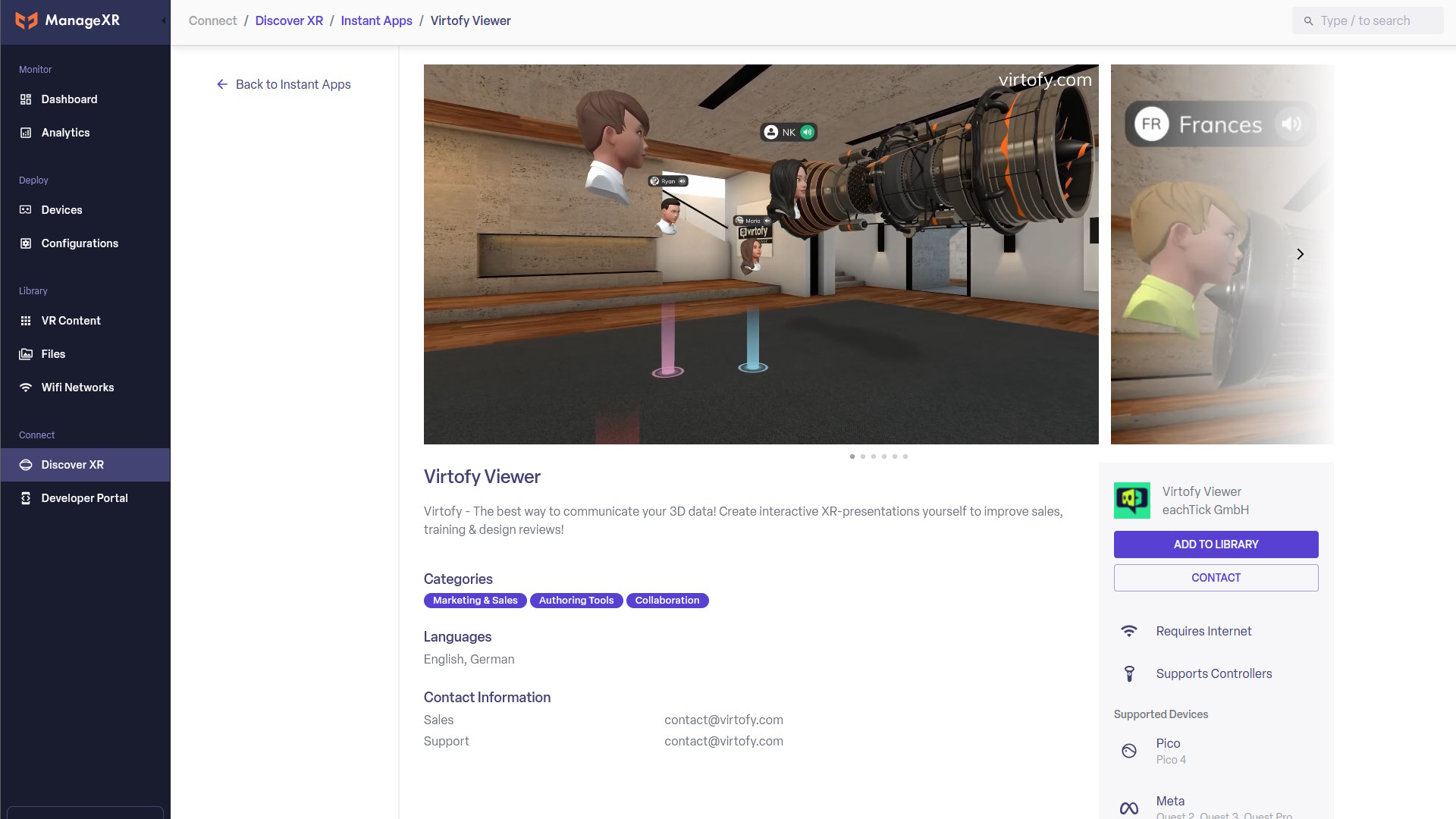The height and width of the screenshot is (819, 1456).
Task: Click the Sales contact email
Action: [723, 720]
